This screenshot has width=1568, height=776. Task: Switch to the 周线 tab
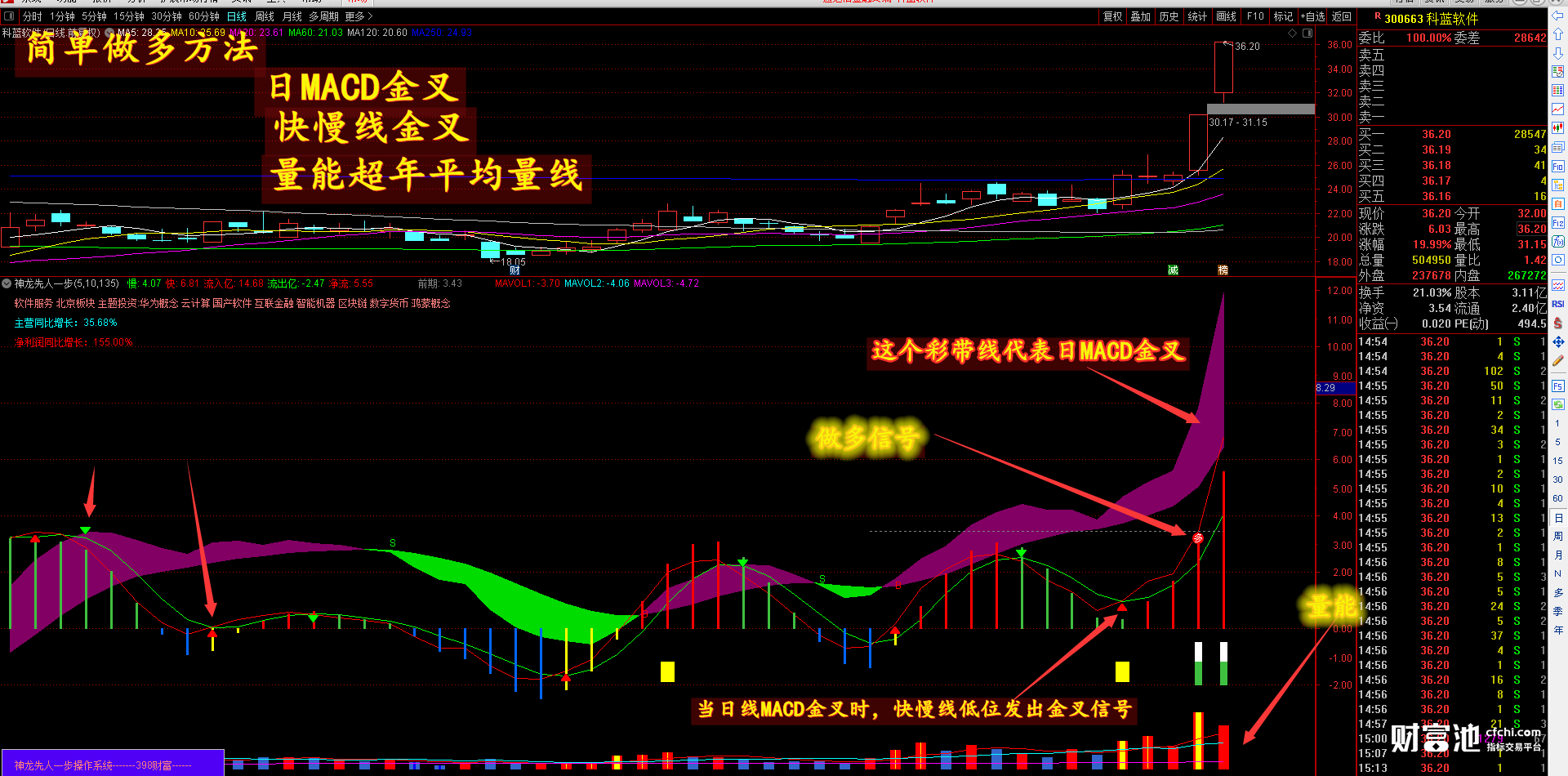pyautogui.click(x=265, y=16)
